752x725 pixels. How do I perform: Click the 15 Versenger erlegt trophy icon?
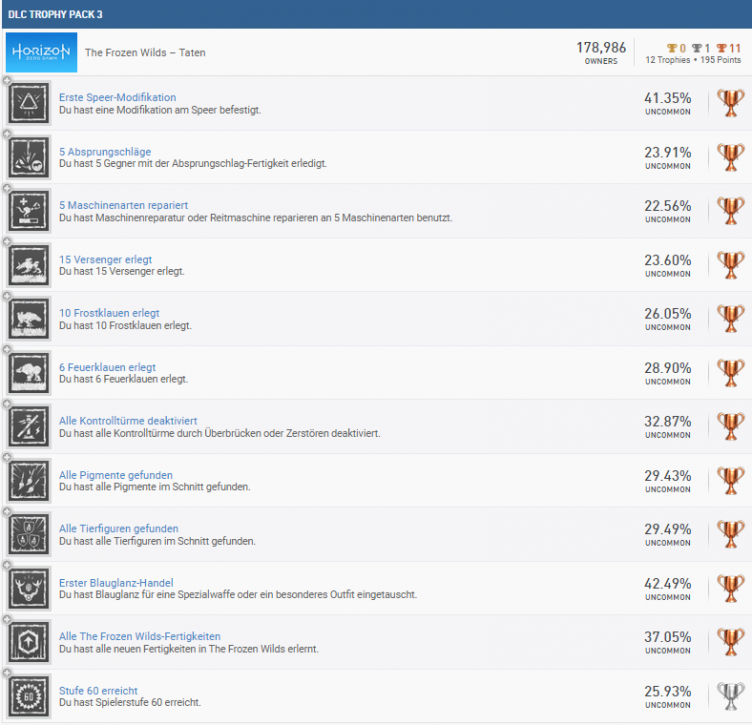coord(27,265)
